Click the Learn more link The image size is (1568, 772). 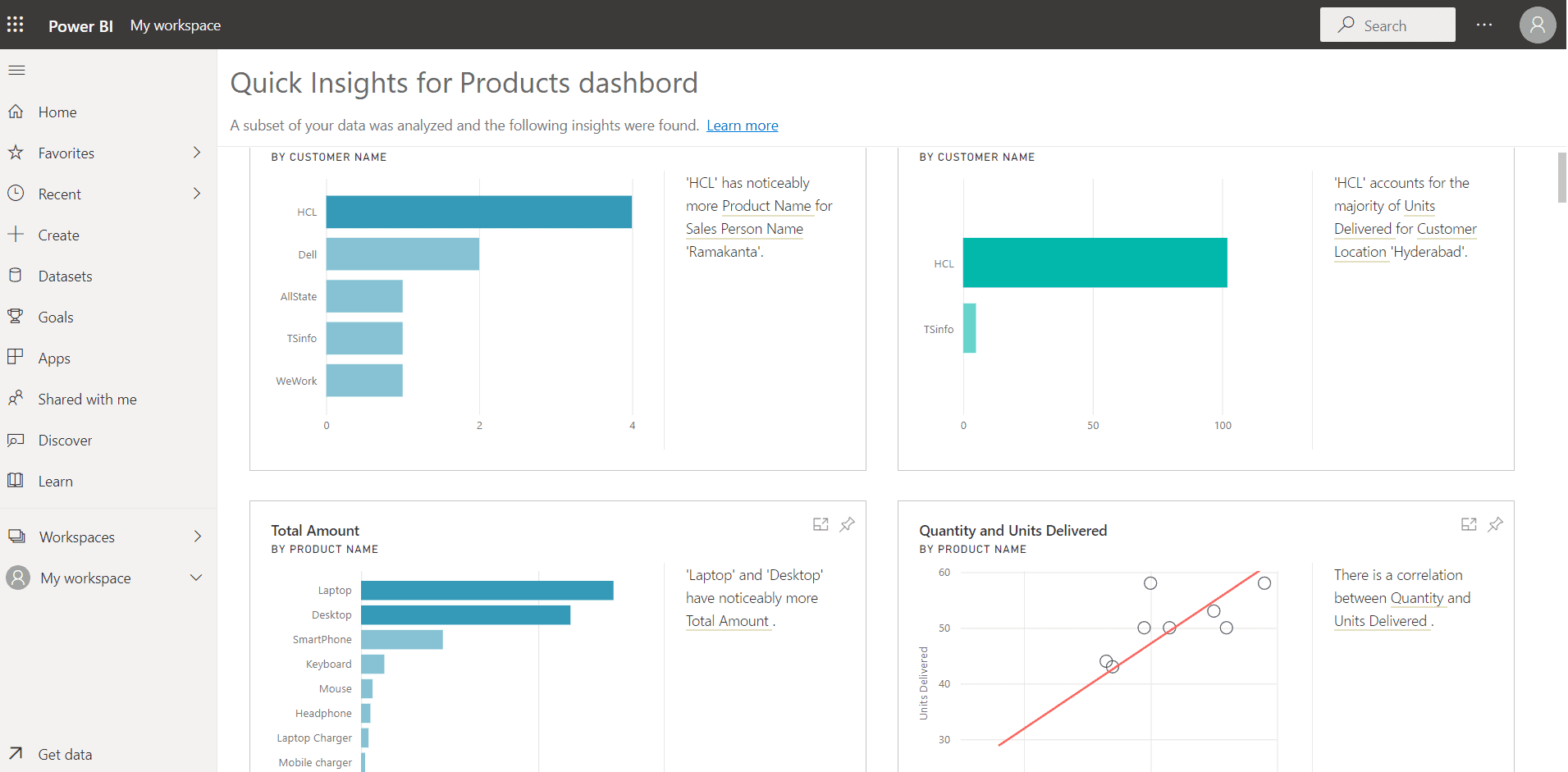[742, 125]
